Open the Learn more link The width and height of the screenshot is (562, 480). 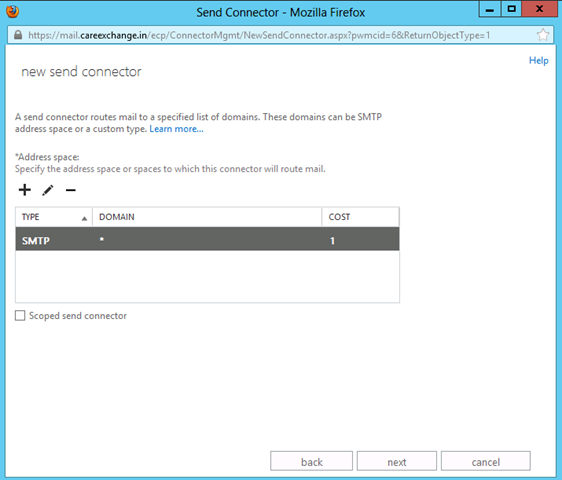[x=176, y=129]
